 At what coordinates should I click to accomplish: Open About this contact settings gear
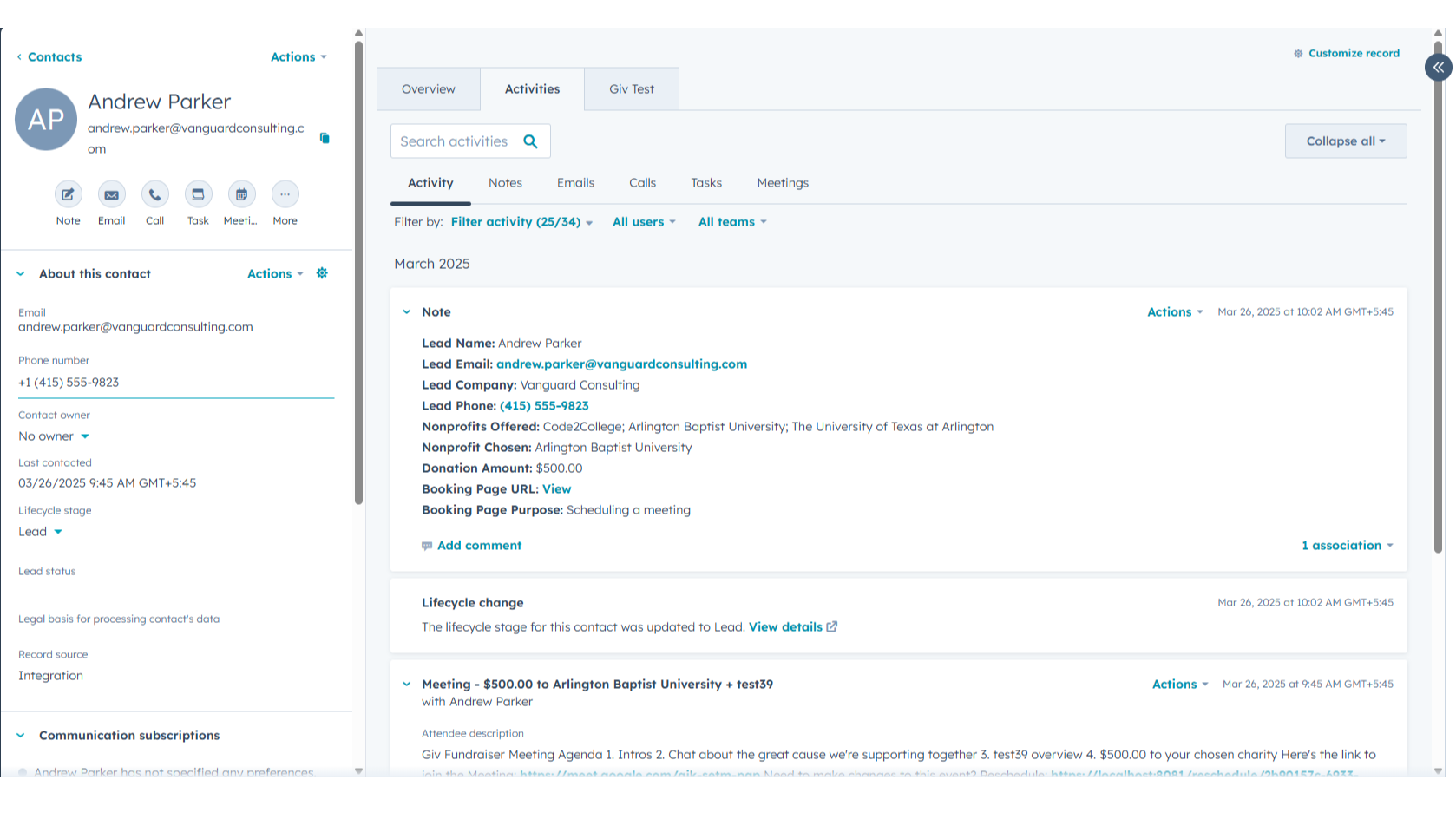point(322,273)
